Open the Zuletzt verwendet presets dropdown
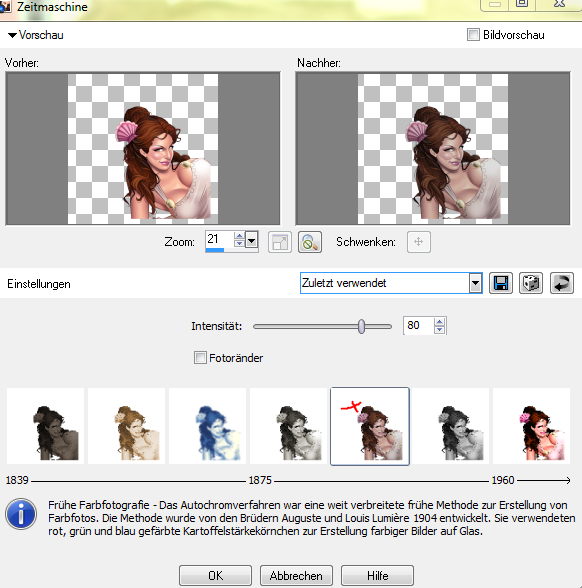Image resolution: width=582 pixels, height=588 pixels. (475, 283)
